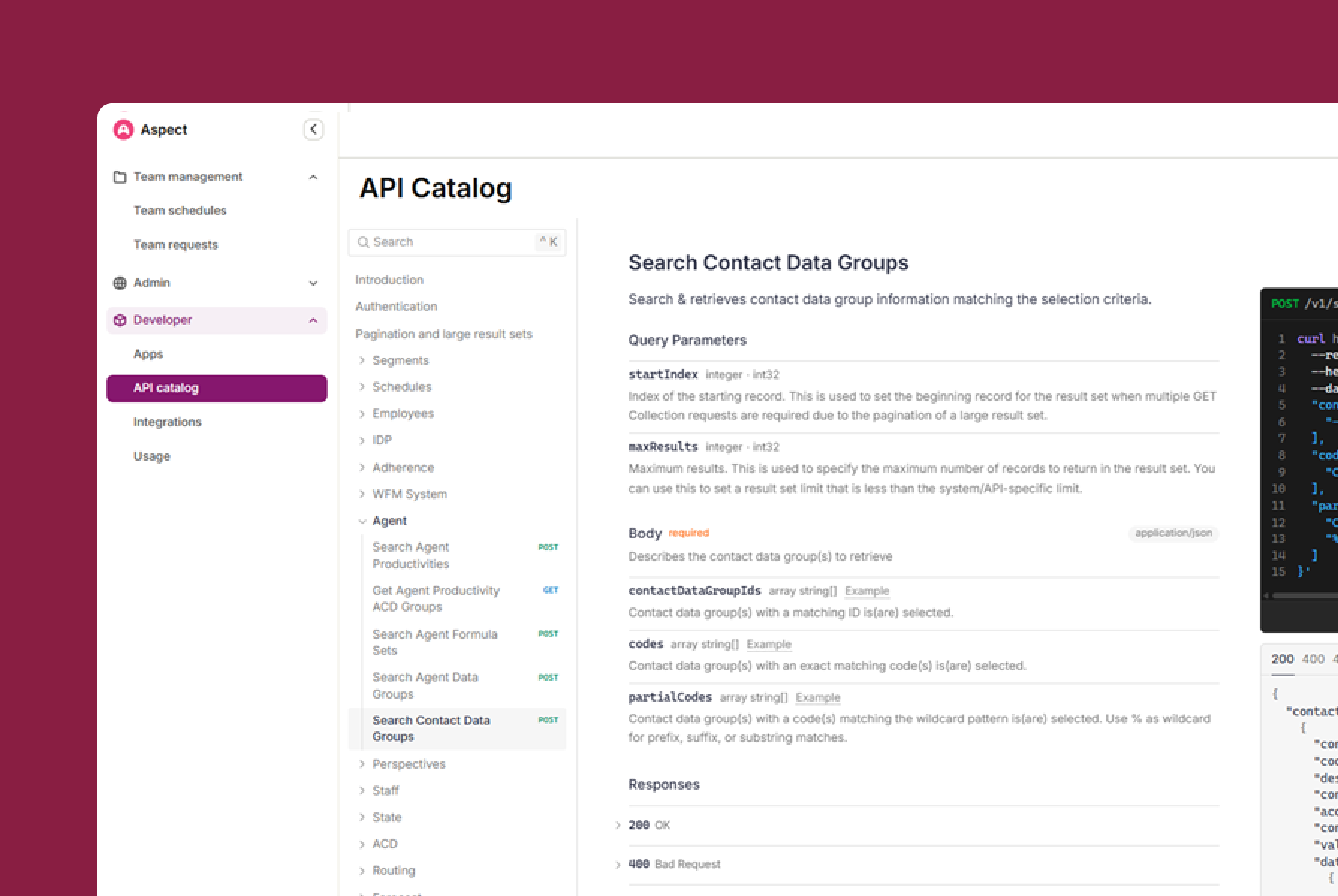The width and height of the screenshot is (1338, 896).
Task: Open Team requests page
Action: point(175,245)
